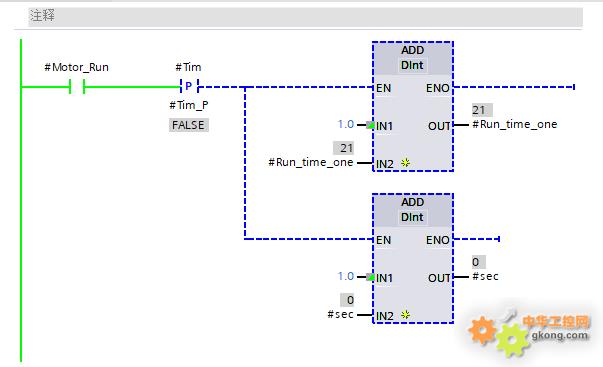603x367 pixels.
Task: Click the 注释 comment bar
Action: tap(305, 16)
